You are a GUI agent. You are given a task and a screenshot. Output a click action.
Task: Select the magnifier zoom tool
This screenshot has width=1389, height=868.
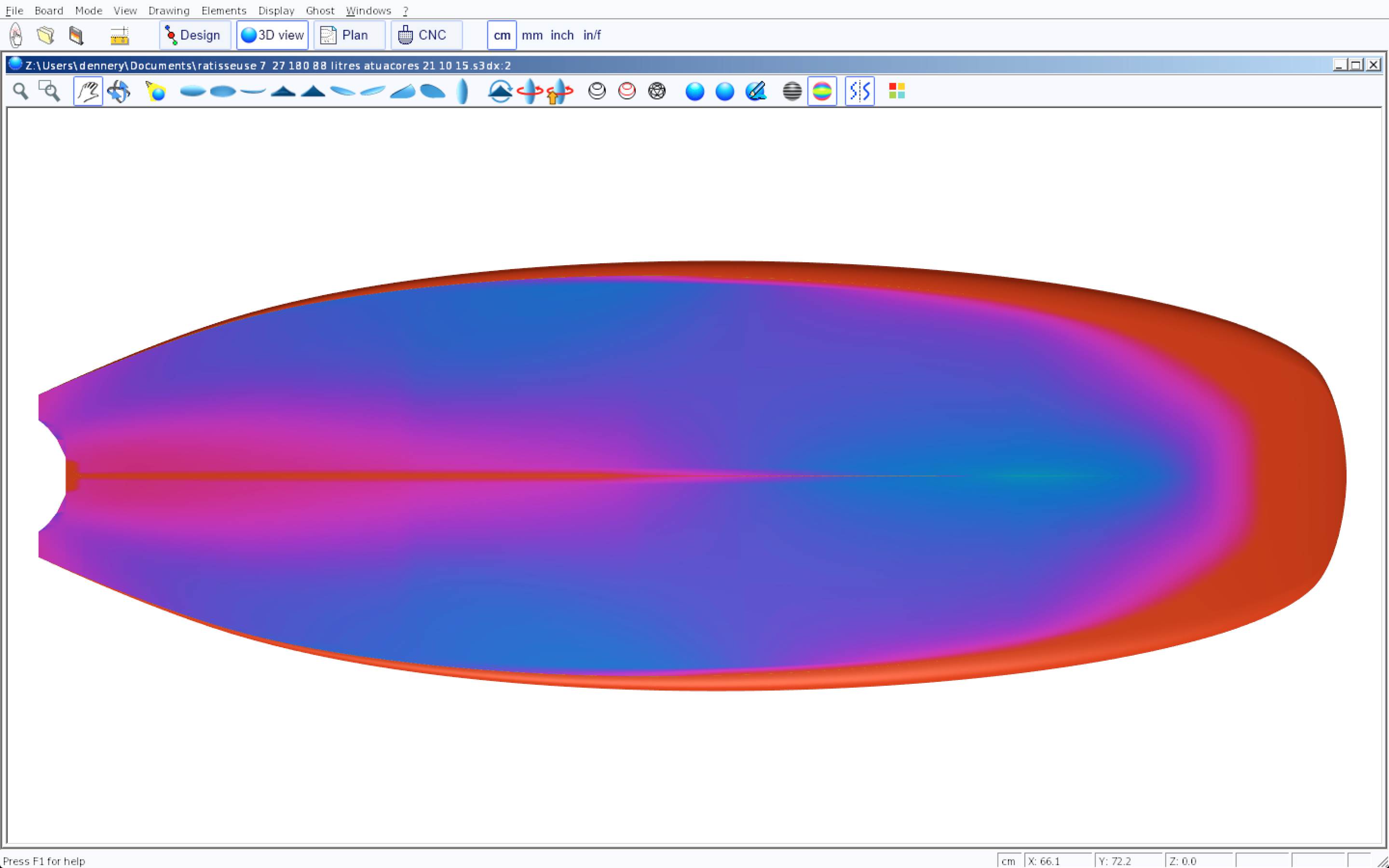click(21, 91)
